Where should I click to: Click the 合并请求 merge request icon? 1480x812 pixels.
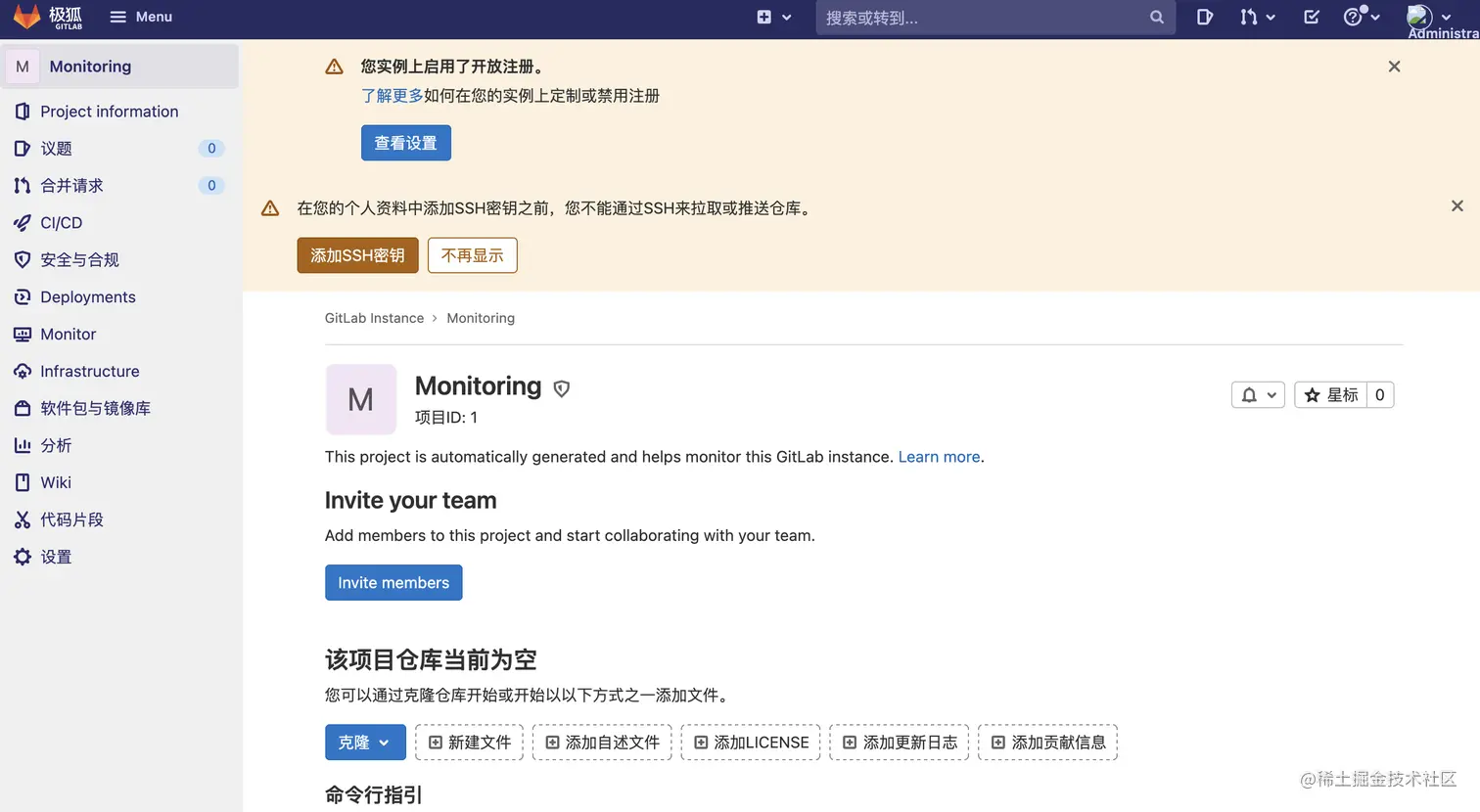23,186
